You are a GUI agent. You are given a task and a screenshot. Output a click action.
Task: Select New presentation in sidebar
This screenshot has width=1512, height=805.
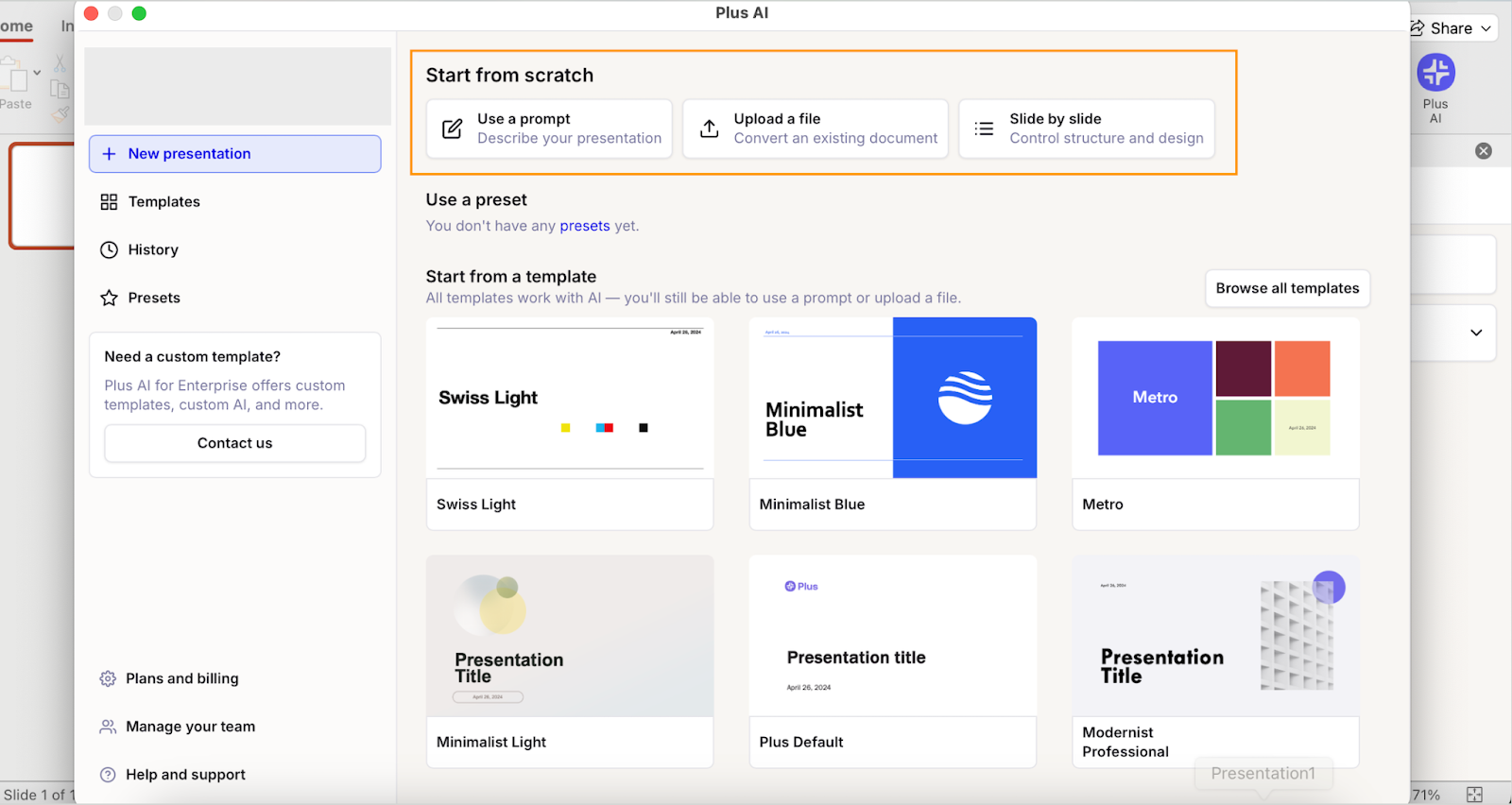tap(235, 154)
